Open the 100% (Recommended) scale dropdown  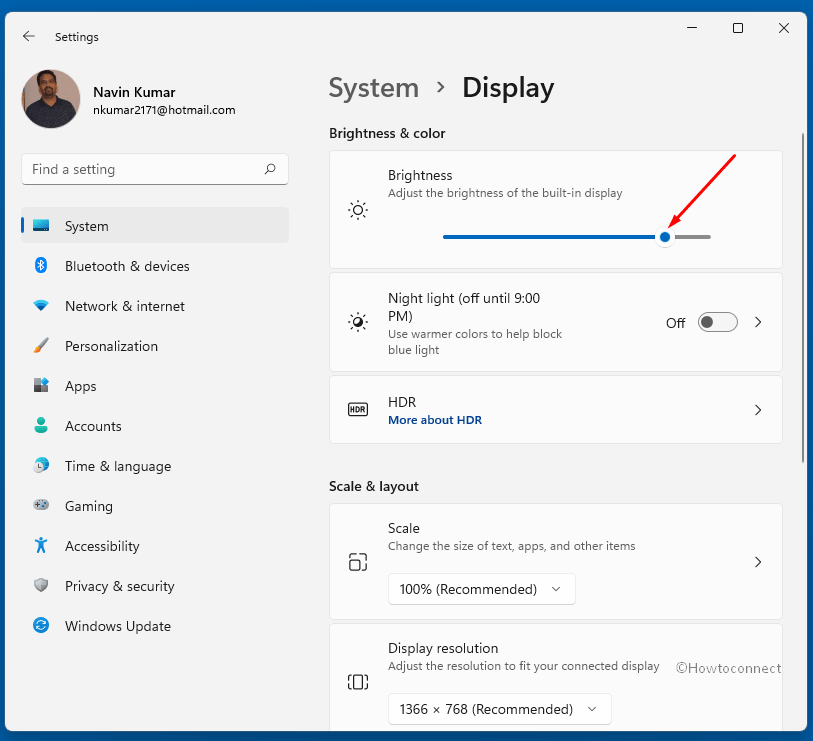(482, 589)
